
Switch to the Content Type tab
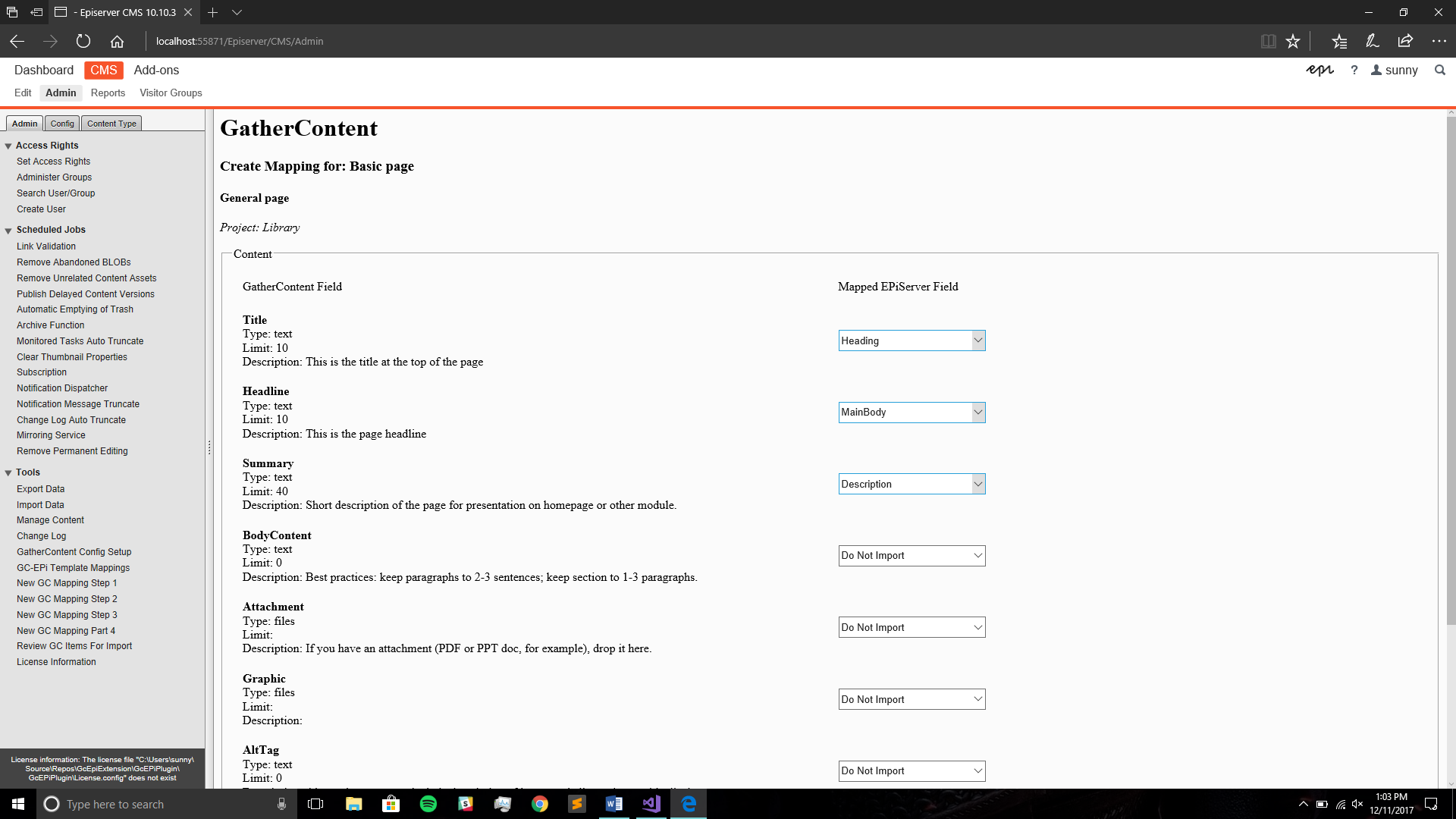point(111,124)
